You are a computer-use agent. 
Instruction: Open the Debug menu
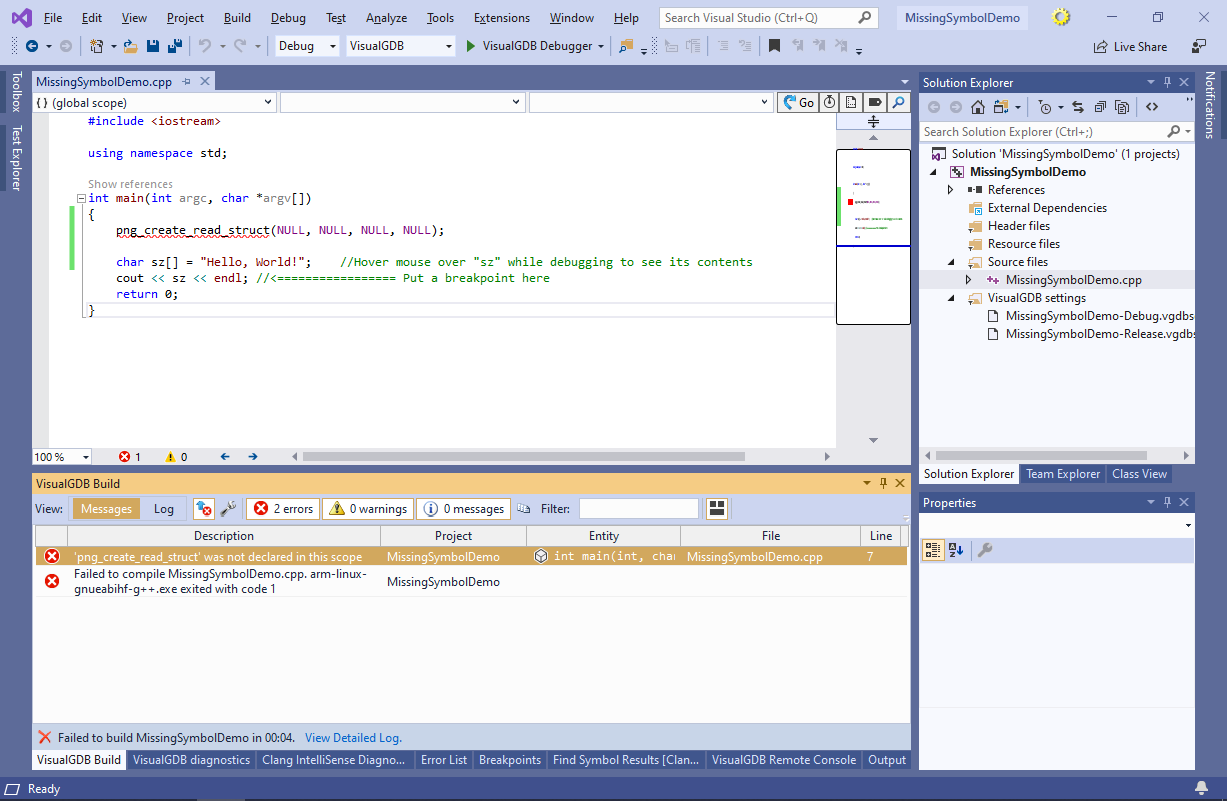(288, 18)
